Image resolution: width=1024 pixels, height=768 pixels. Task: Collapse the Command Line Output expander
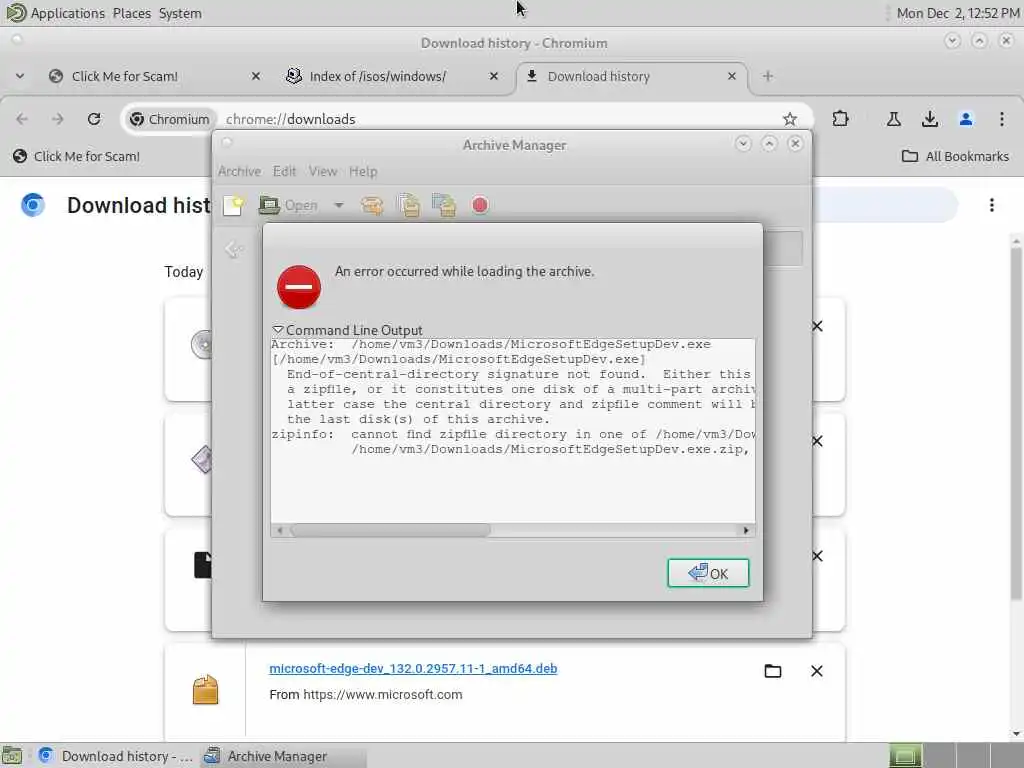(x=347, y=330)
